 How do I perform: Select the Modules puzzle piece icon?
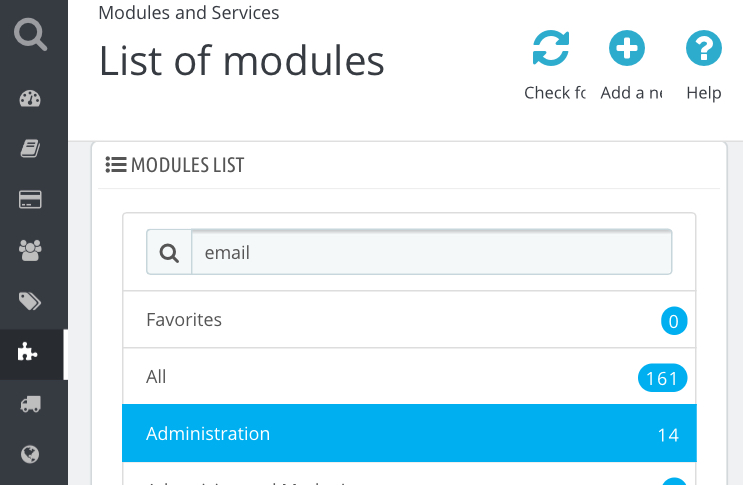click(x=30, y=352)
